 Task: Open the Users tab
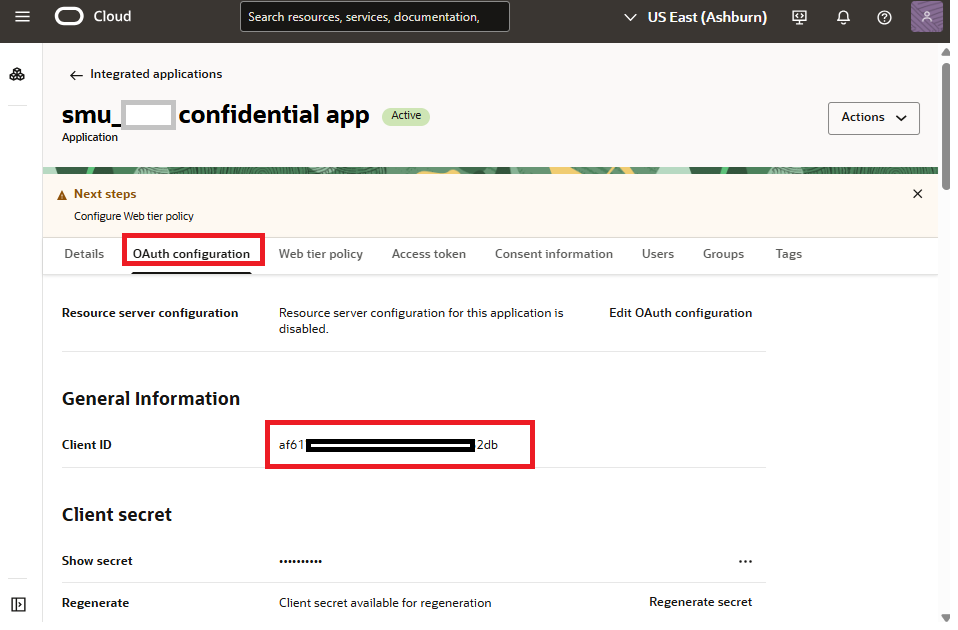[657, 254]
